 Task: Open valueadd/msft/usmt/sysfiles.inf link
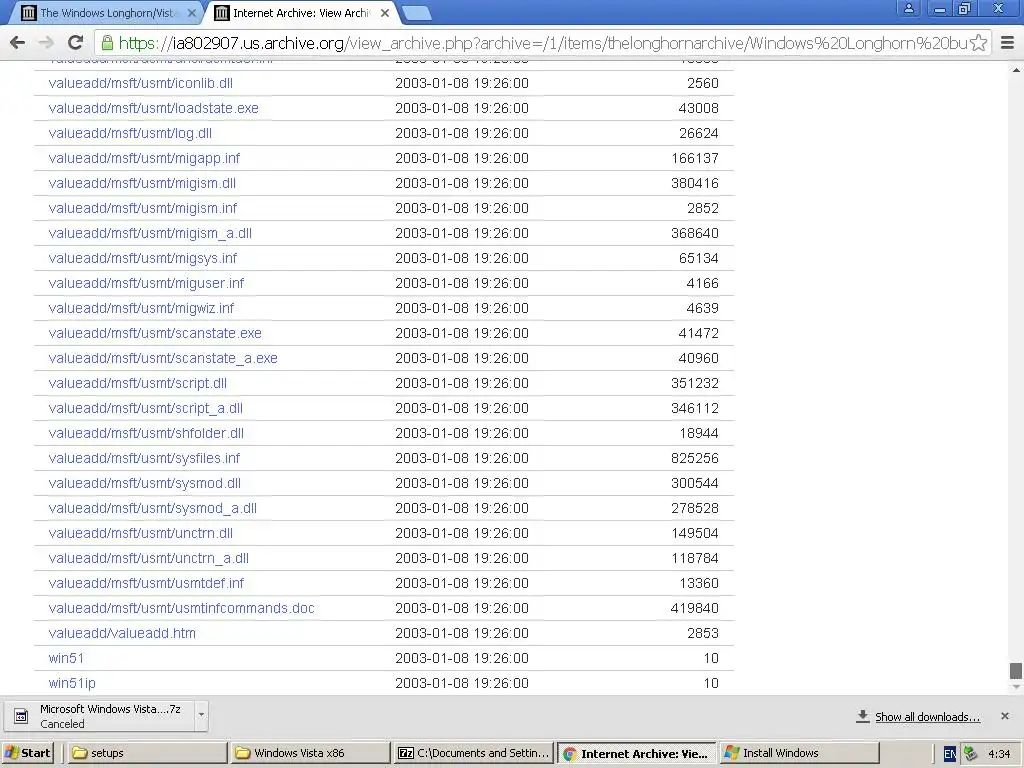click(144, 458)
